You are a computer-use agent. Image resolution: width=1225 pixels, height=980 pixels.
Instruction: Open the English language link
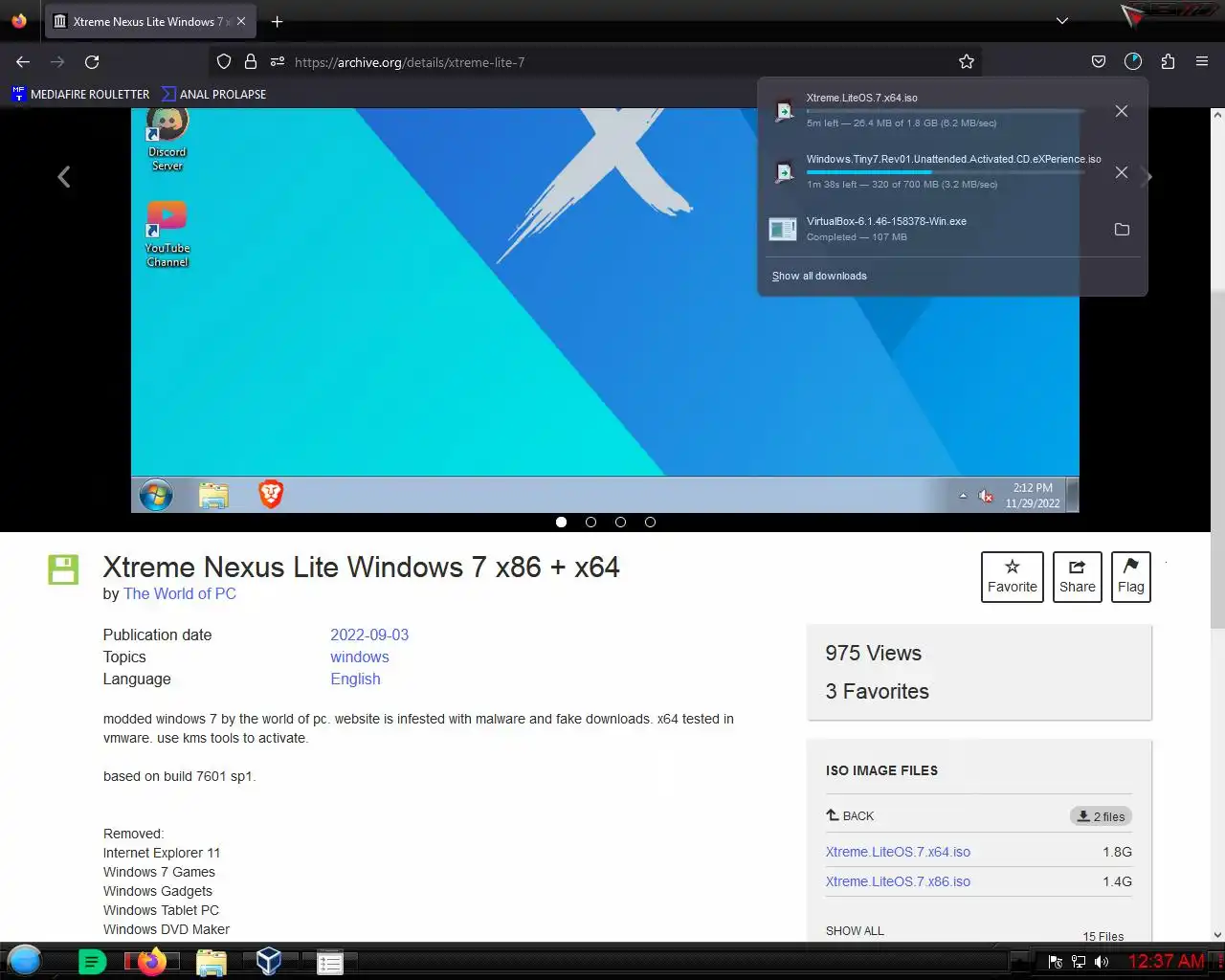tap(355, 679)
